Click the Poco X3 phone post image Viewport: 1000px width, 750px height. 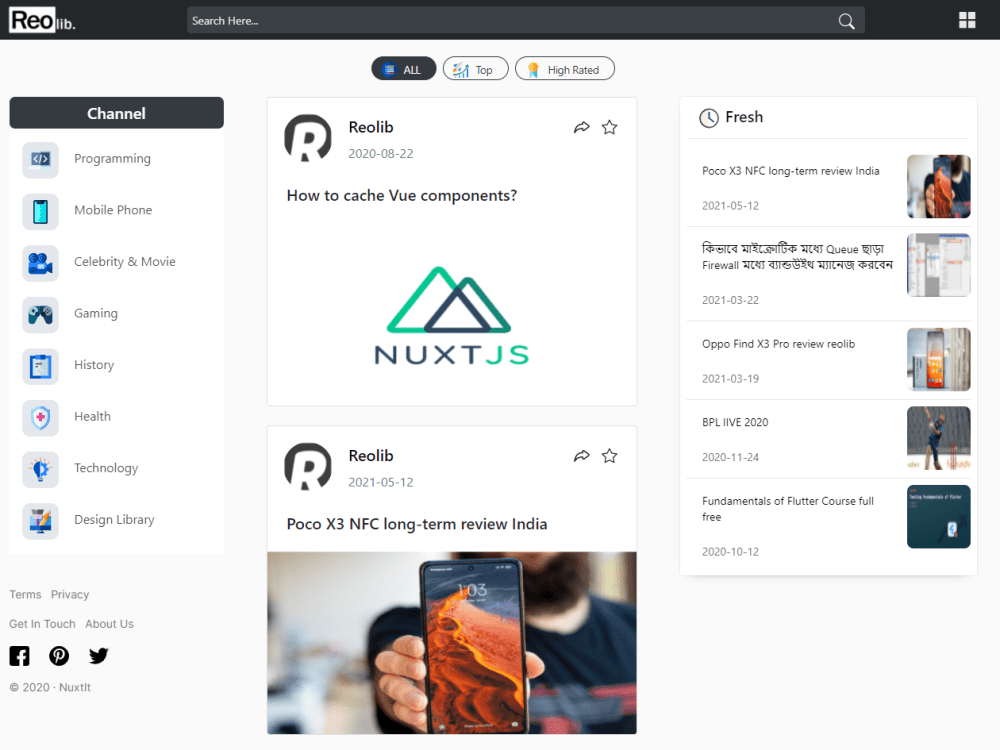click(x=452, y=643)
